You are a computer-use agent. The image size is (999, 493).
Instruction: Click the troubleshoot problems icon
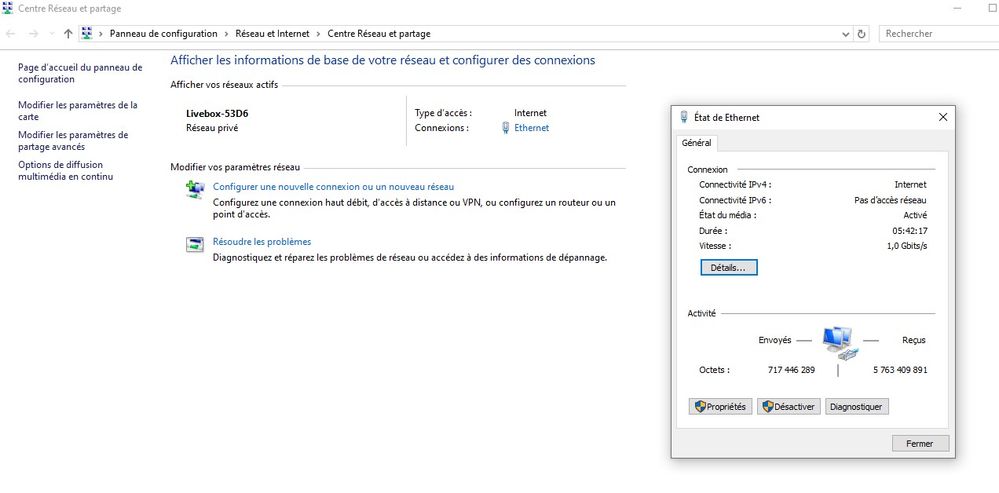(x=195, y=245)
